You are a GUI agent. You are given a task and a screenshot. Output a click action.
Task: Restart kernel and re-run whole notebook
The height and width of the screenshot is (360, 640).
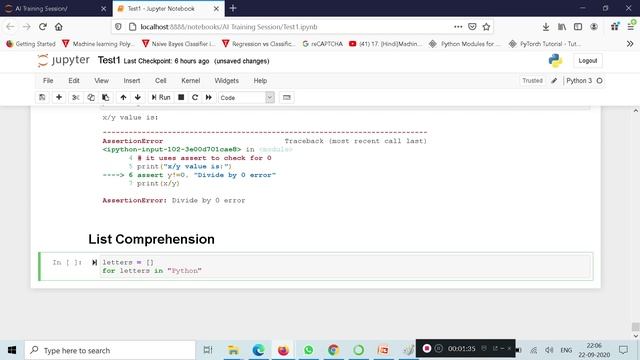pyautogui.click(x=209, y=98)
